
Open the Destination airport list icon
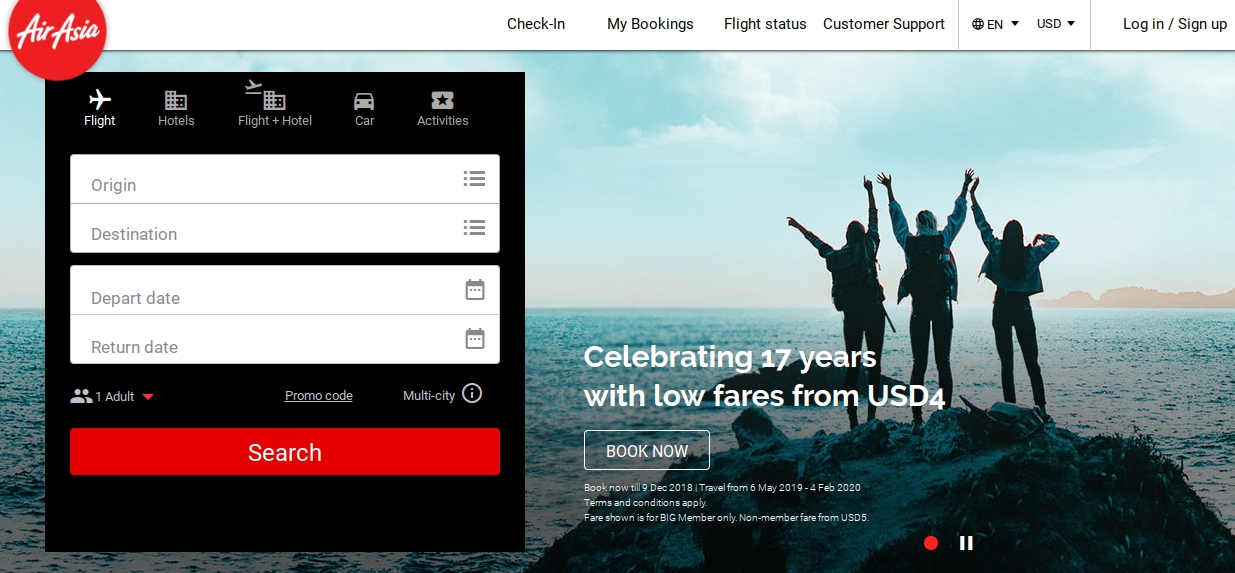[474, 228]
